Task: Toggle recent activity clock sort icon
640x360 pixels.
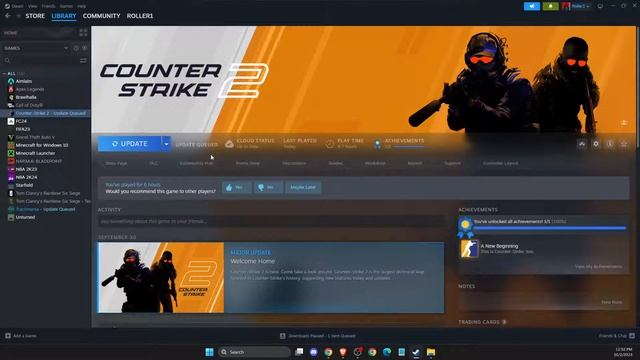Action: pos(76,48)
